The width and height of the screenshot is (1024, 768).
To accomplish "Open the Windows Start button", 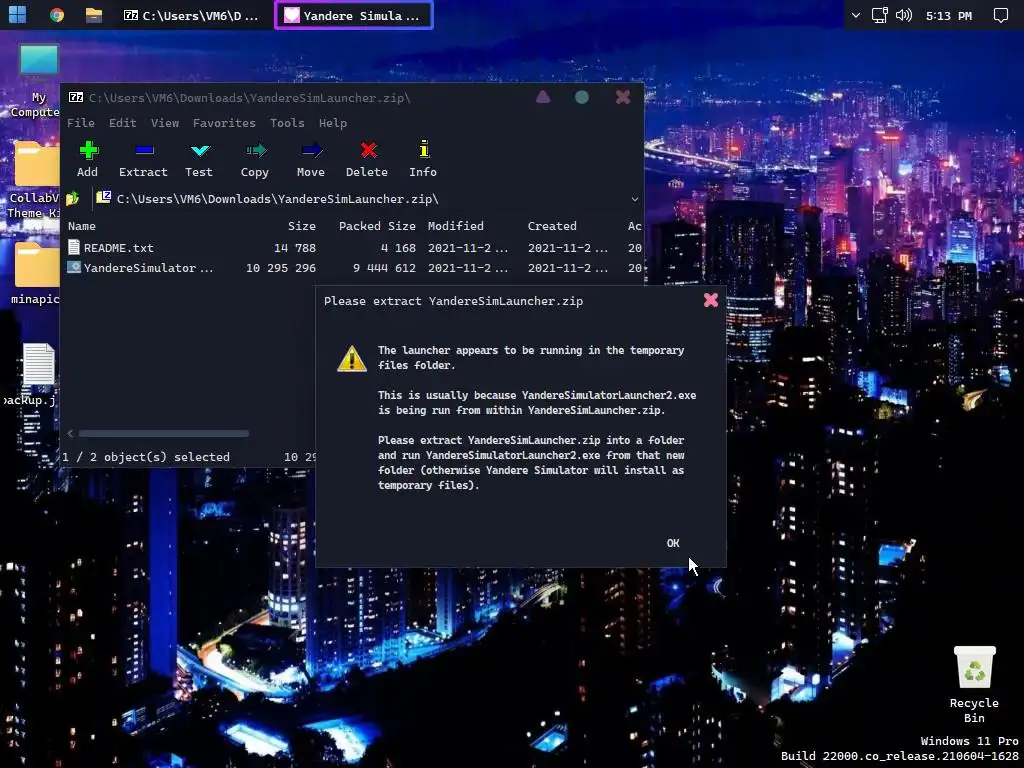I will (x=18, y=15).
